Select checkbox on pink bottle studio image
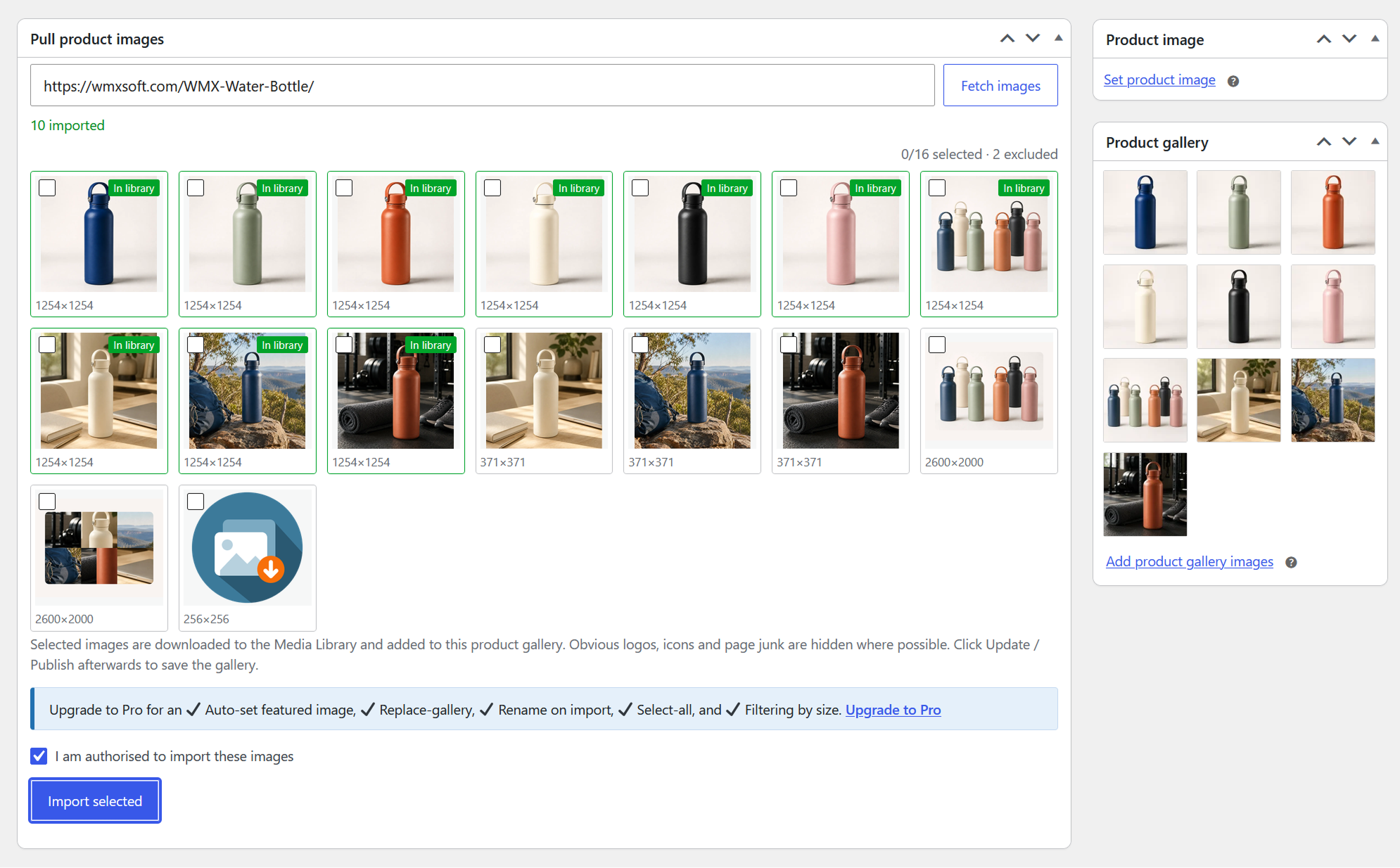This screenshot has width=1400, height=868. (789, 188)
